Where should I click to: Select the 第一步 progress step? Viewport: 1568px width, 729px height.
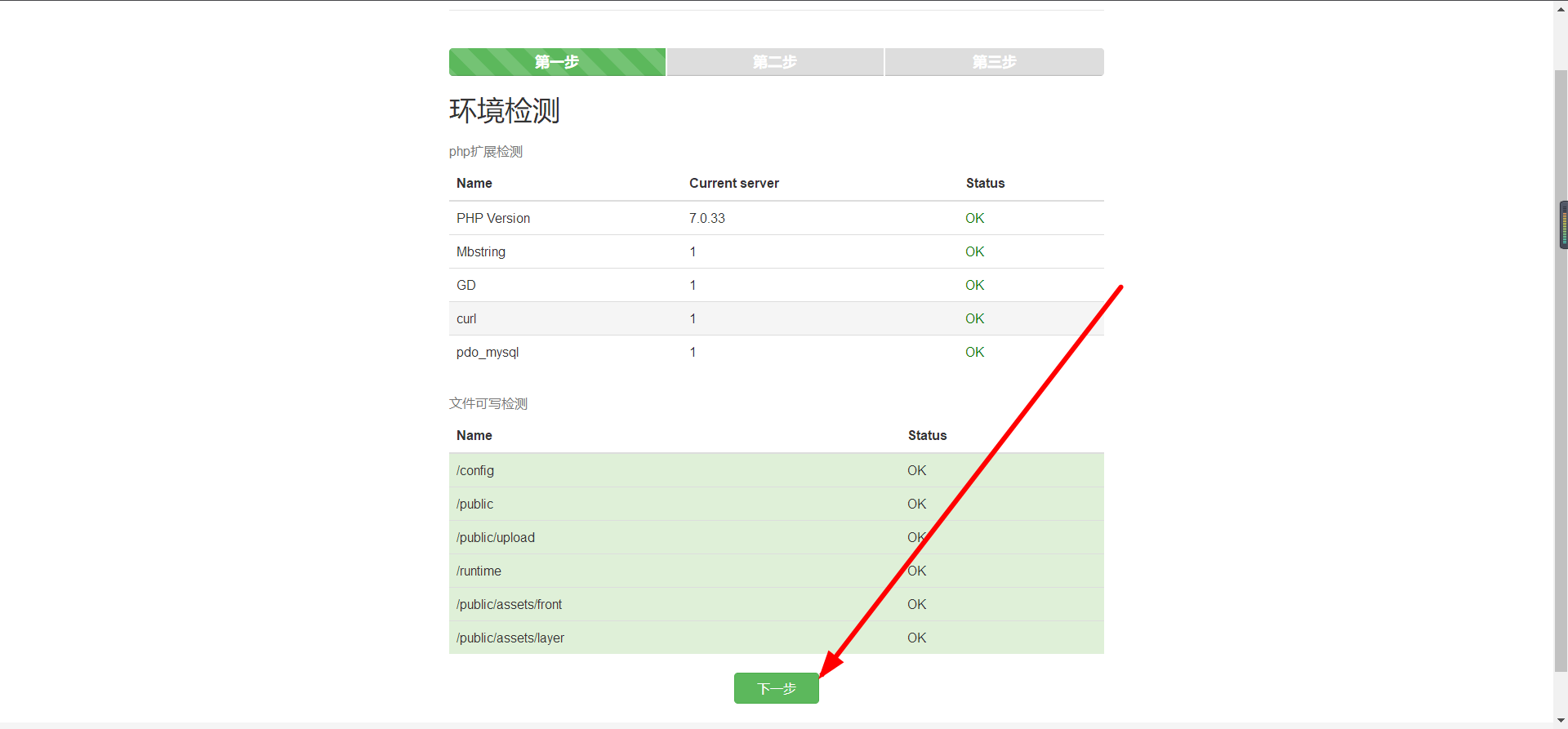tap(557, 62)
